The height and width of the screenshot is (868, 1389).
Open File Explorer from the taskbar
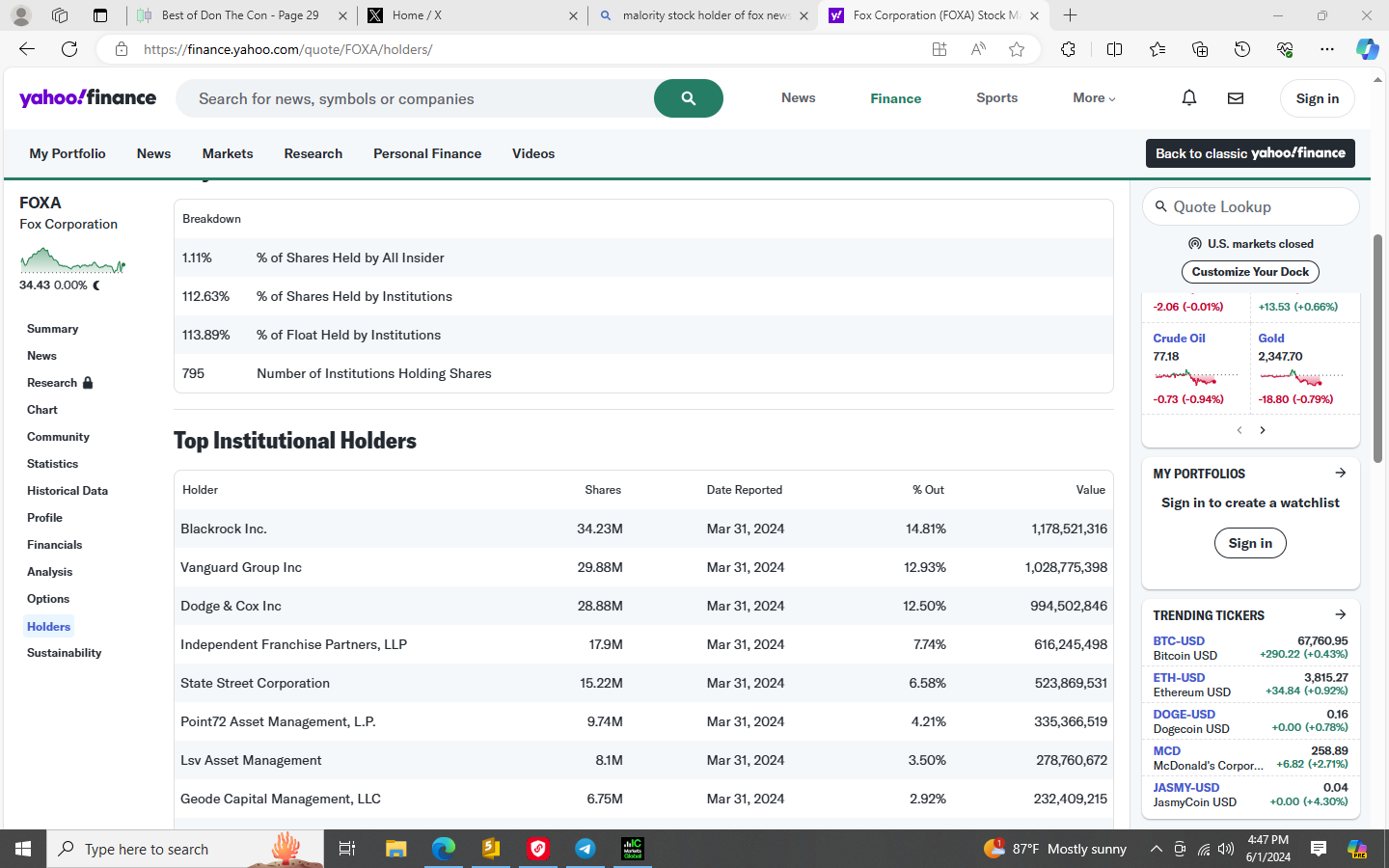[x=396, y=849]
